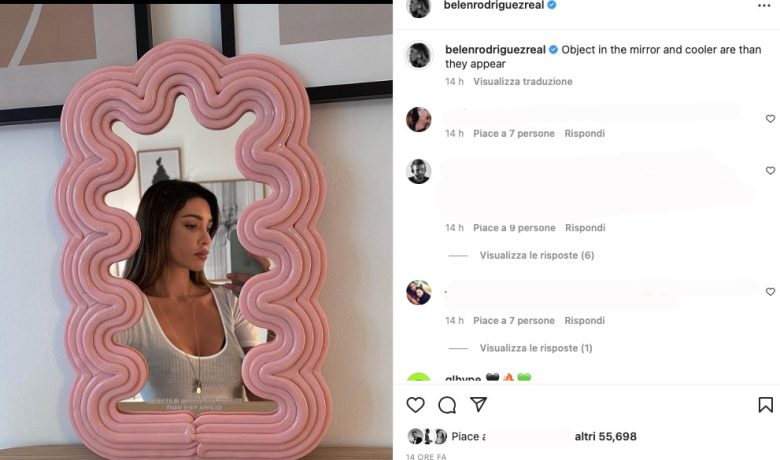Viewport: 780px width, 460px height.
Task: Expand Visualizza le risposte (1)
Action: coord(536,348)
